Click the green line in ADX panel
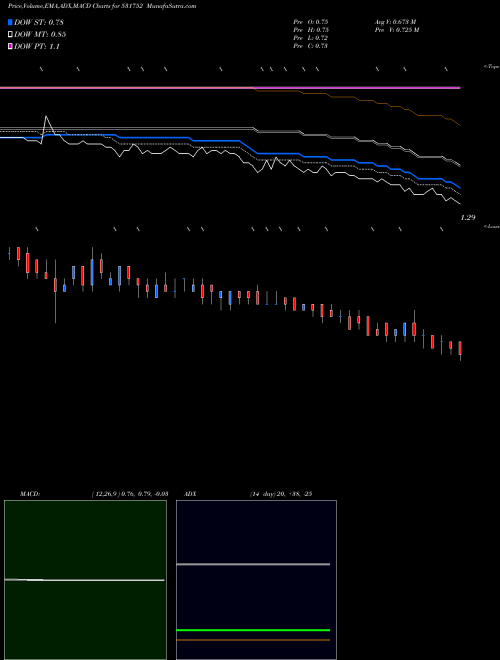 pyautogui.click(x=253, y=630)
